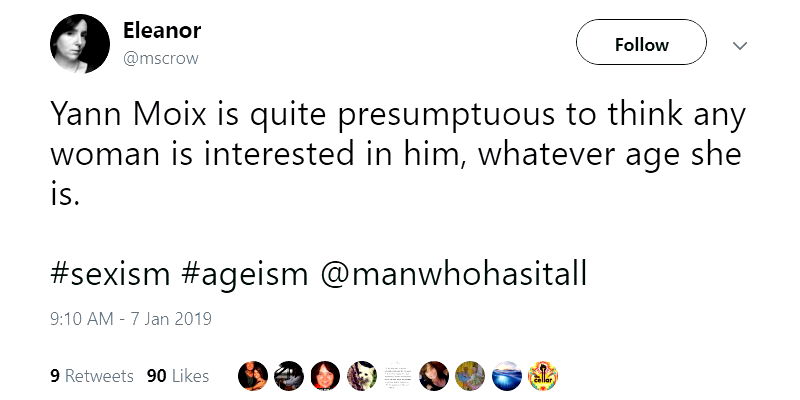Click the second, black-and-white liker avatar

pos(289,376)
